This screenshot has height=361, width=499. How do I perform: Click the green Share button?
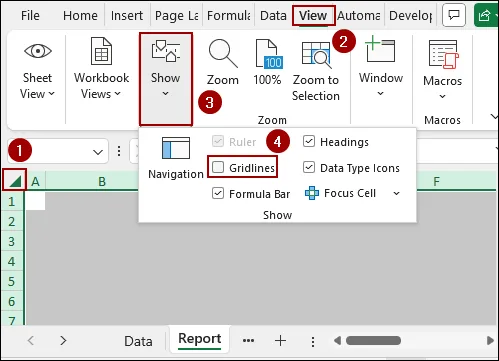tap(486, 15)
